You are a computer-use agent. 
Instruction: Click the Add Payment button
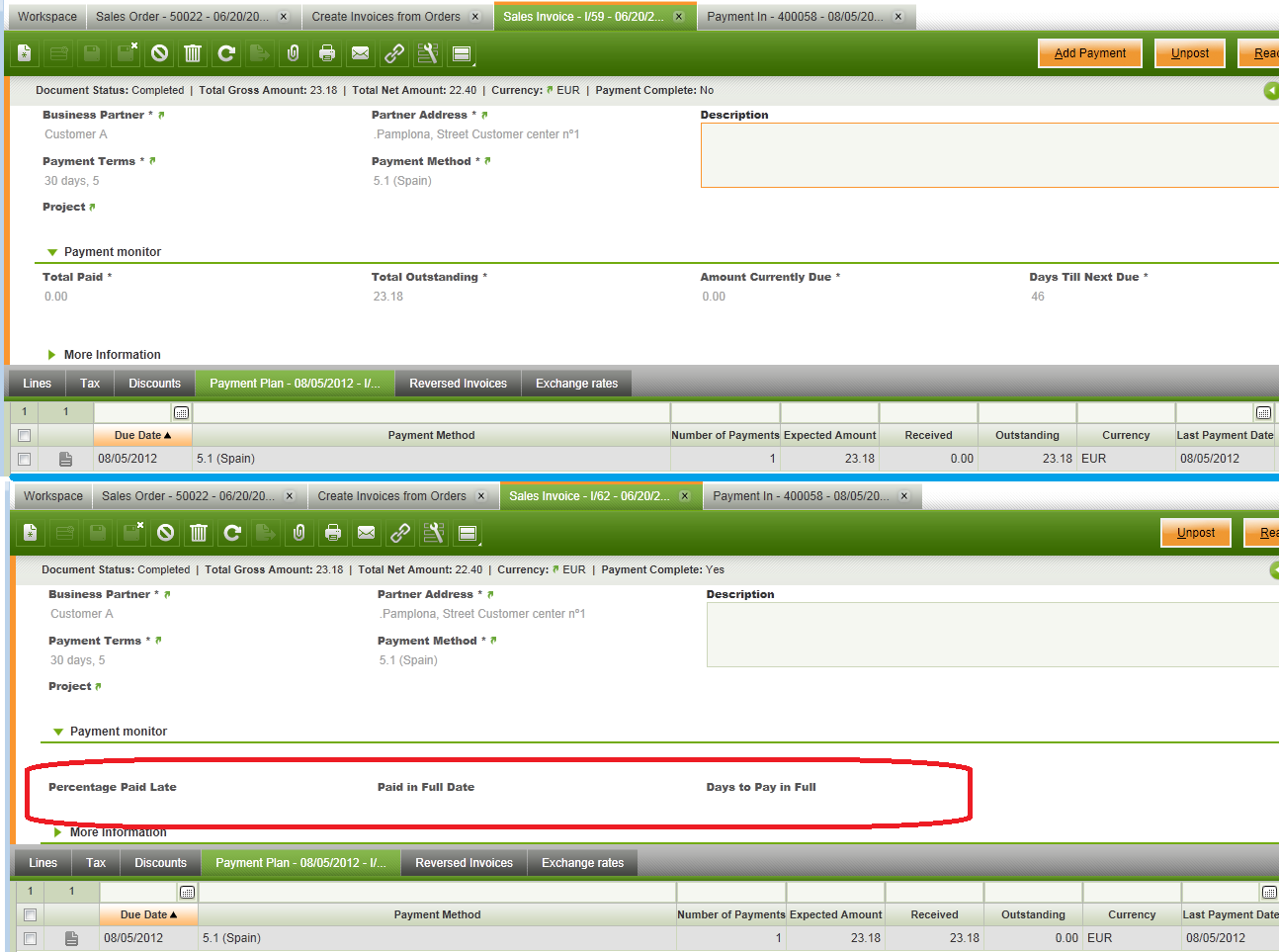[x=1090, y=53]
